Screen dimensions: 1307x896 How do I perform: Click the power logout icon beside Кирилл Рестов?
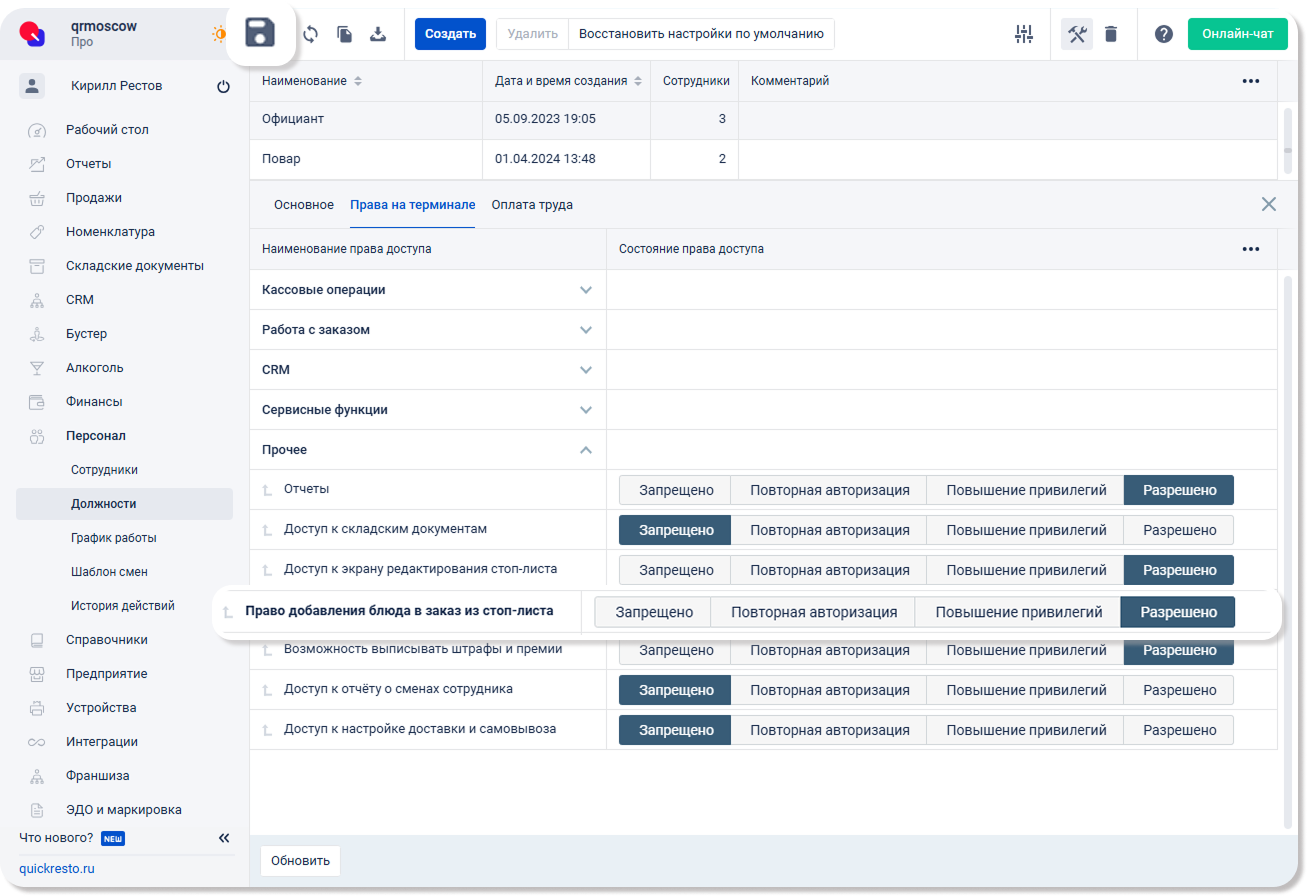click(x=223, y=87)
